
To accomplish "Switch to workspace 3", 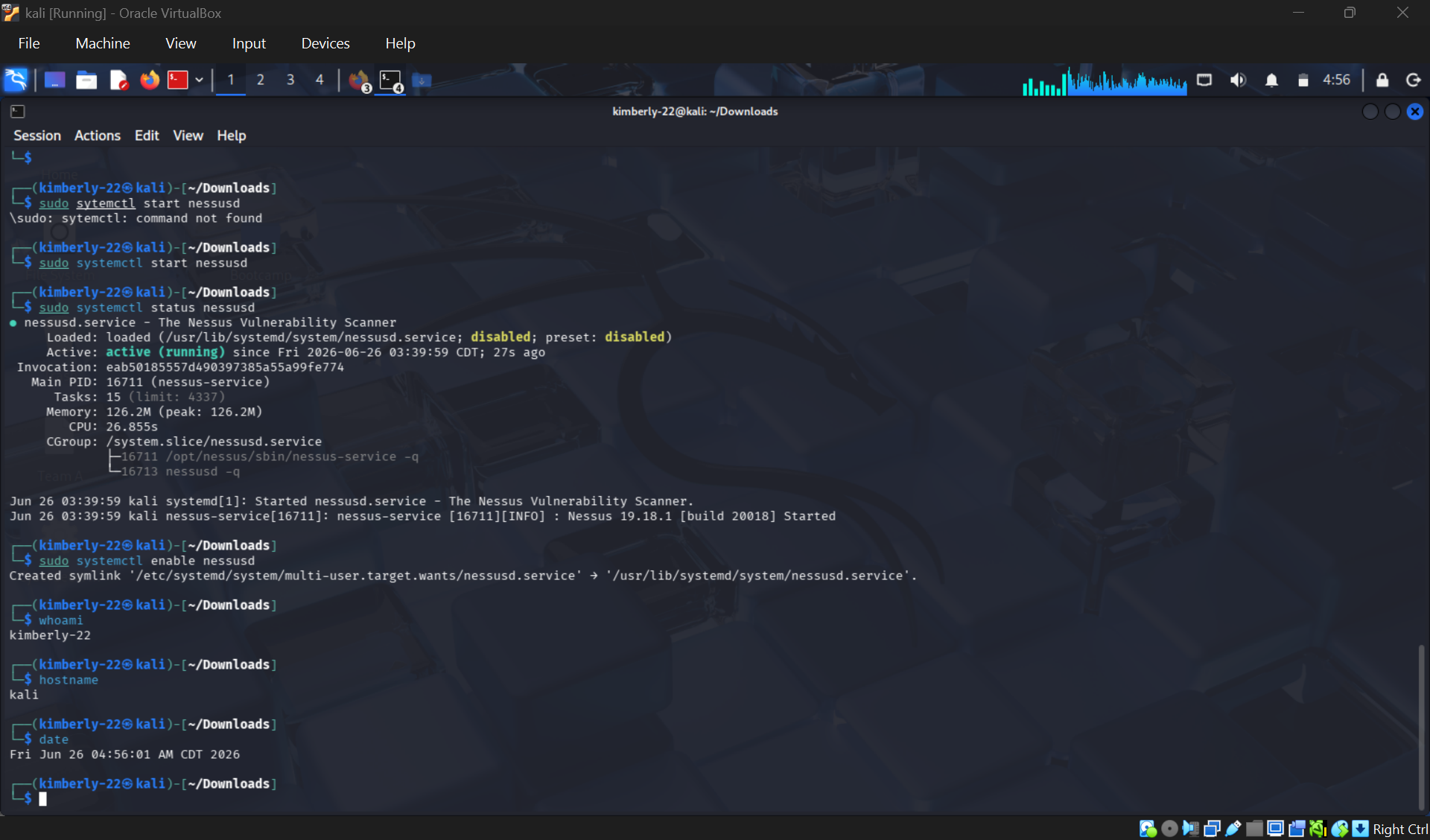I will click(290, 80).
